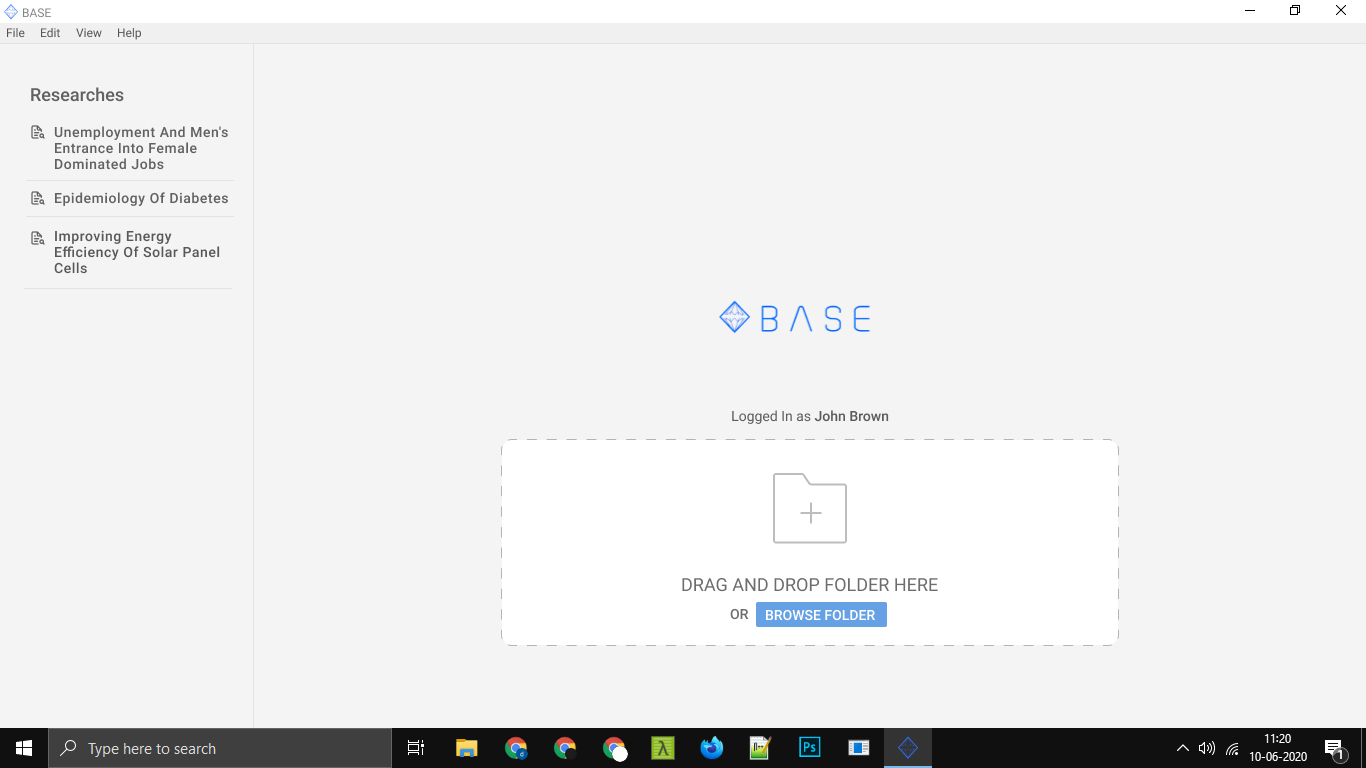Open the green lambda app on the taskbar

[663, 748]
